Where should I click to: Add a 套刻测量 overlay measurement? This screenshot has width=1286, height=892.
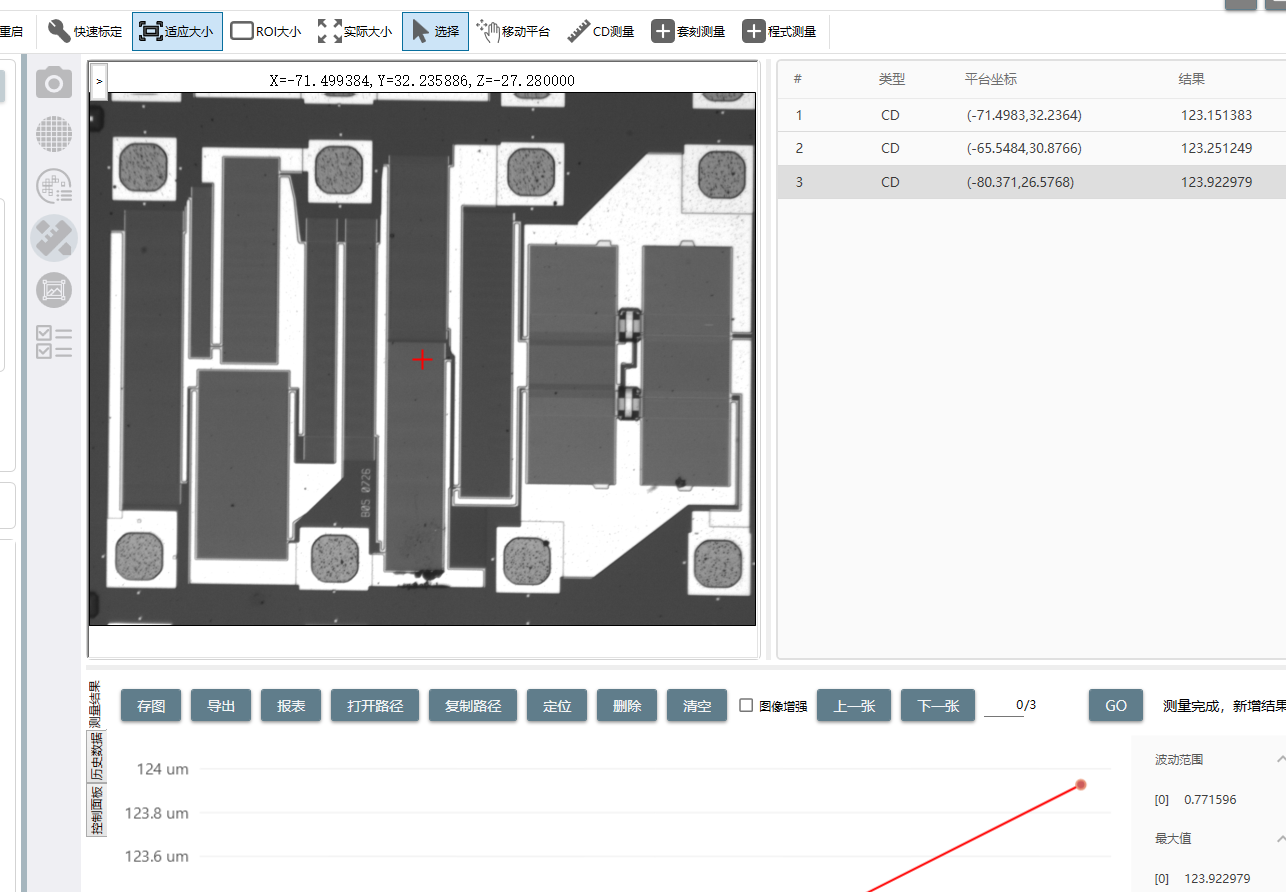pyautogui.click(x=688, y=31)
